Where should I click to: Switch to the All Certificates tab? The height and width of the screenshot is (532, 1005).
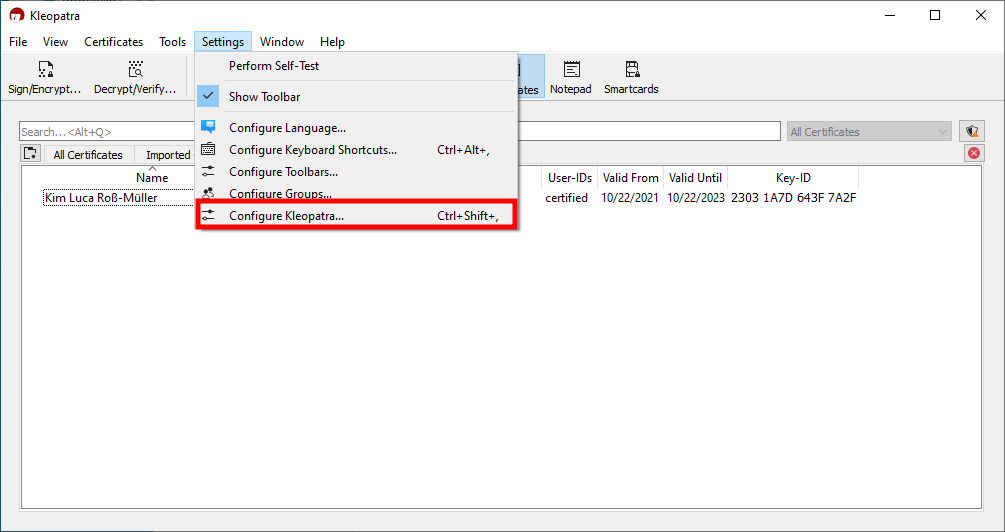pyautogui.click(x=88, y=155)
